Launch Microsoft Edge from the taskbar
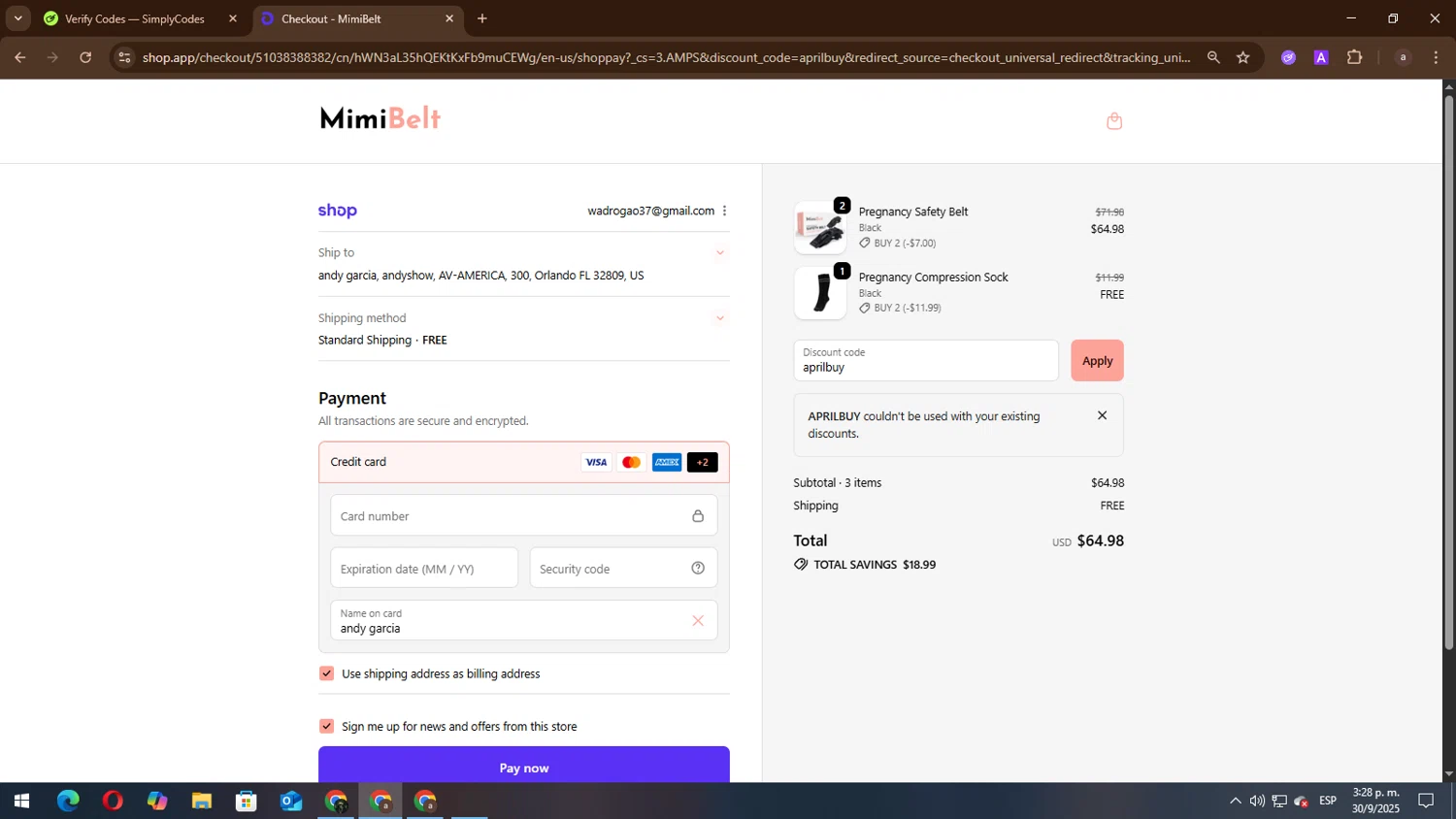The width and height of the screenshot is (1456, 819). (x=68, y=801)
